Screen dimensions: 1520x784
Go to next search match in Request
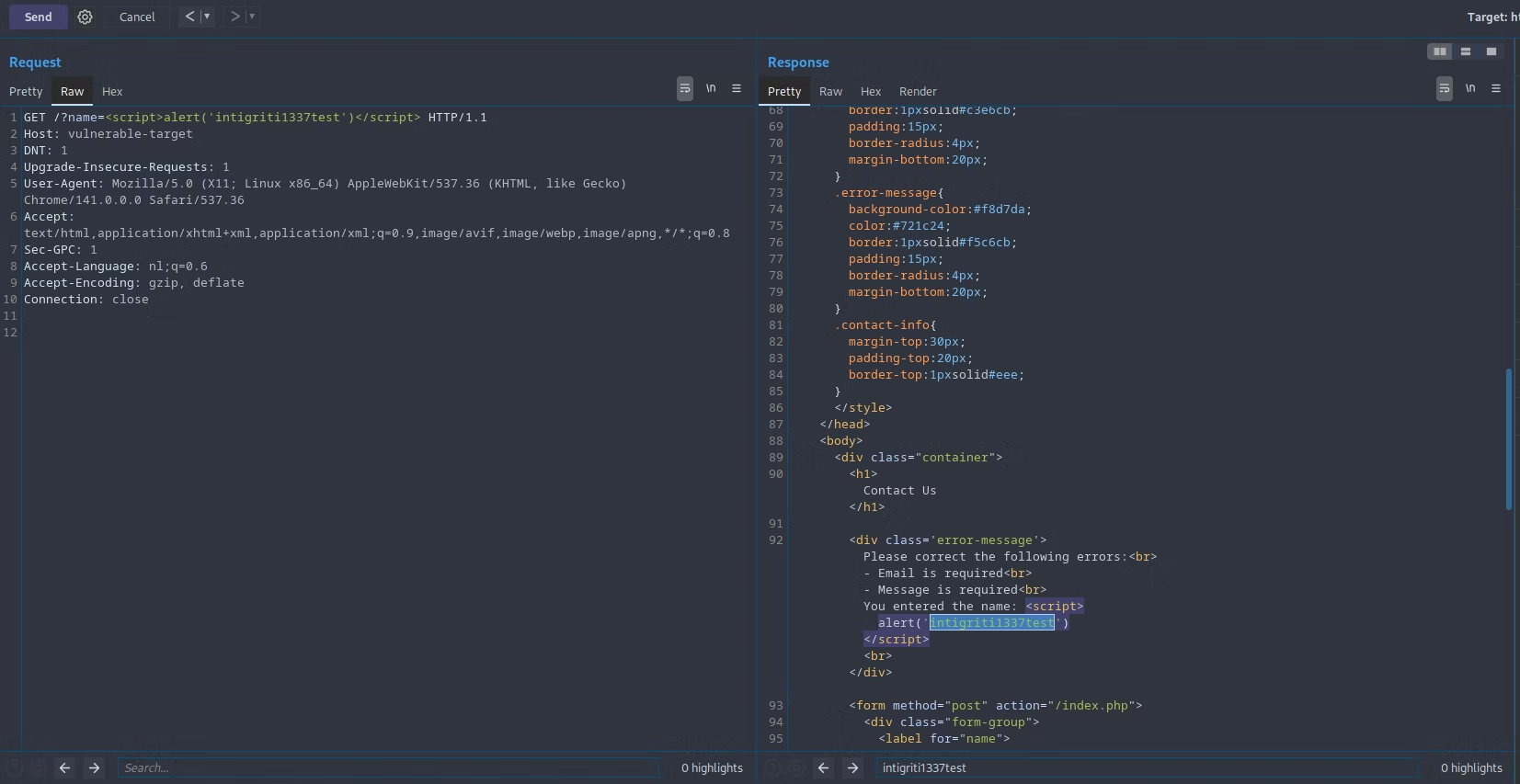(94, 767)
